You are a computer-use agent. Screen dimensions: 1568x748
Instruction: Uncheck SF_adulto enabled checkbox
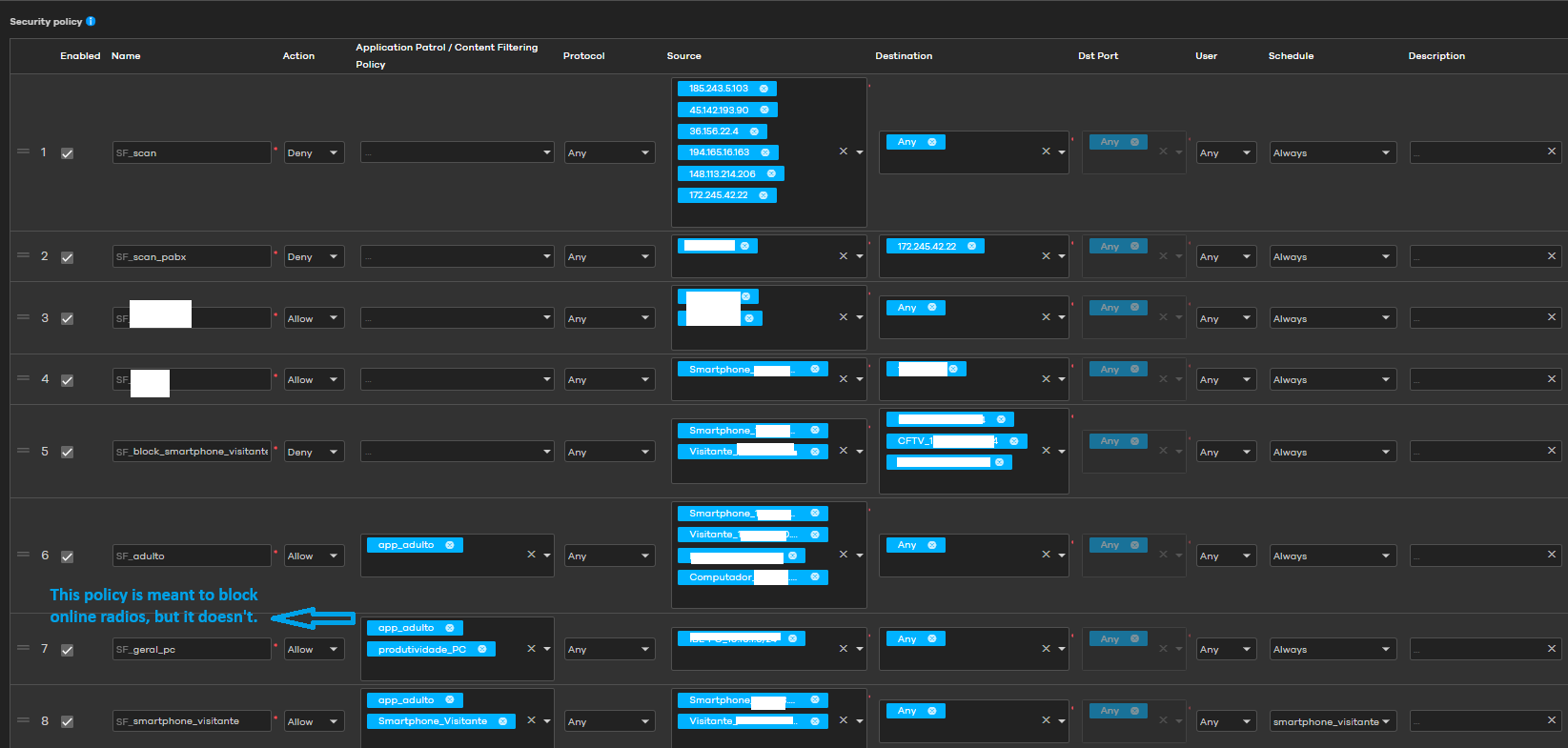[x=67, y=556]
